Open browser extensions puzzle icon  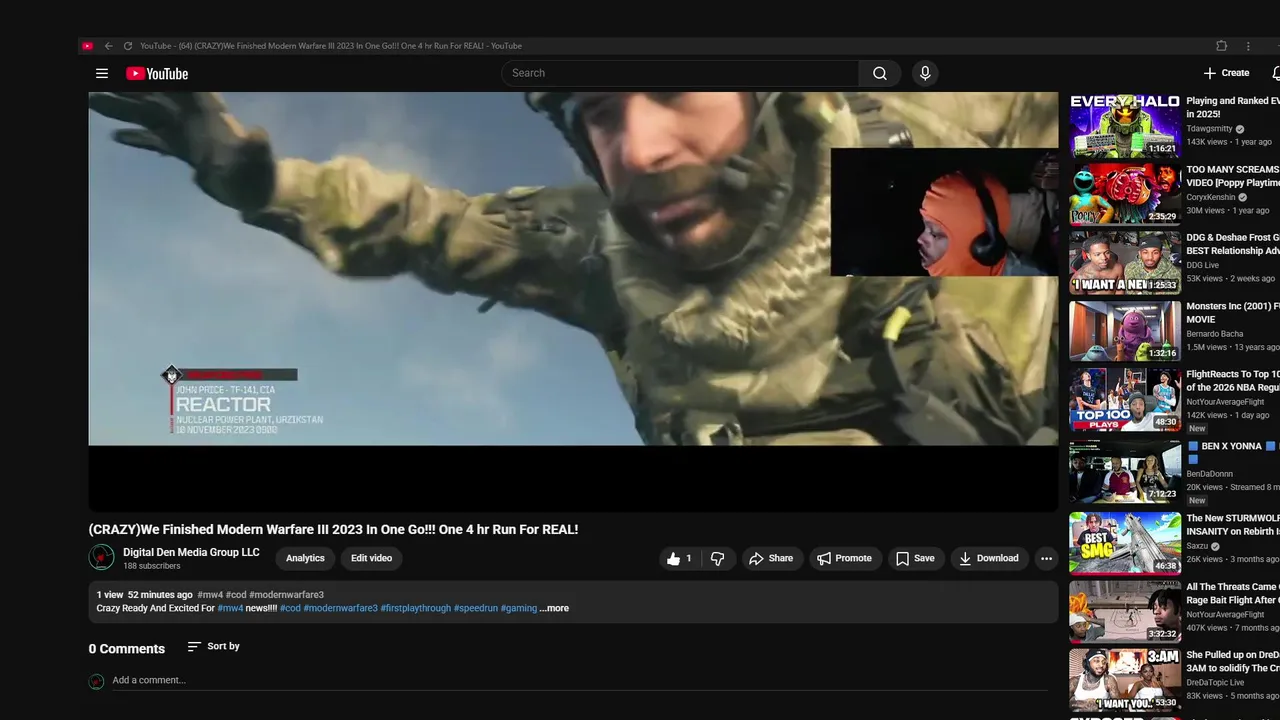(1221, 46)
